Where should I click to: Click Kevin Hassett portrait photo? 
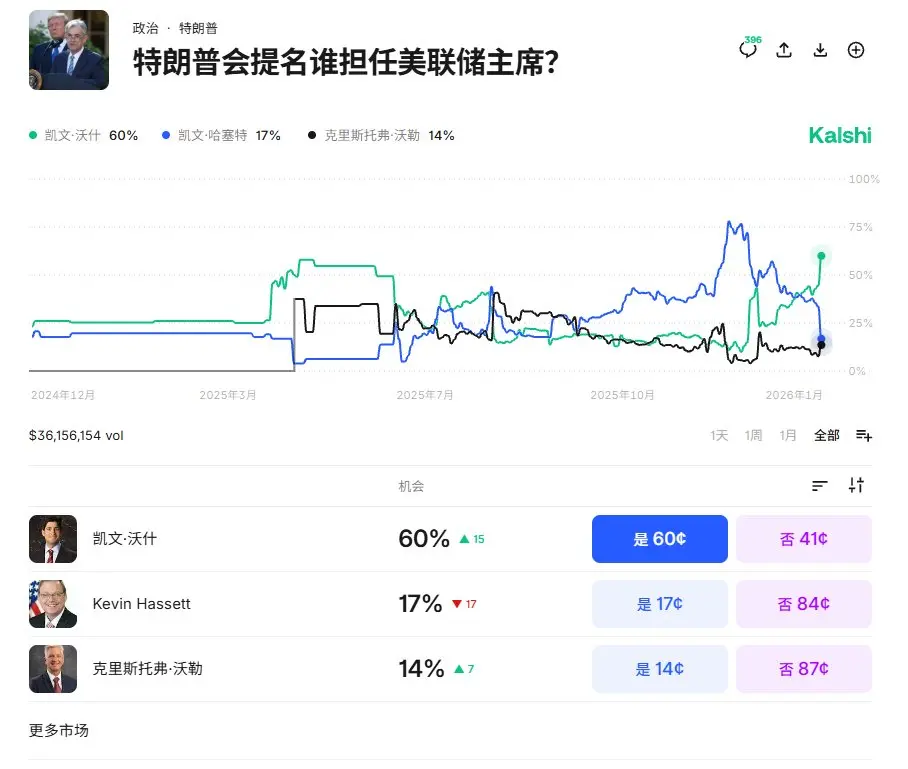pos(53,604)
